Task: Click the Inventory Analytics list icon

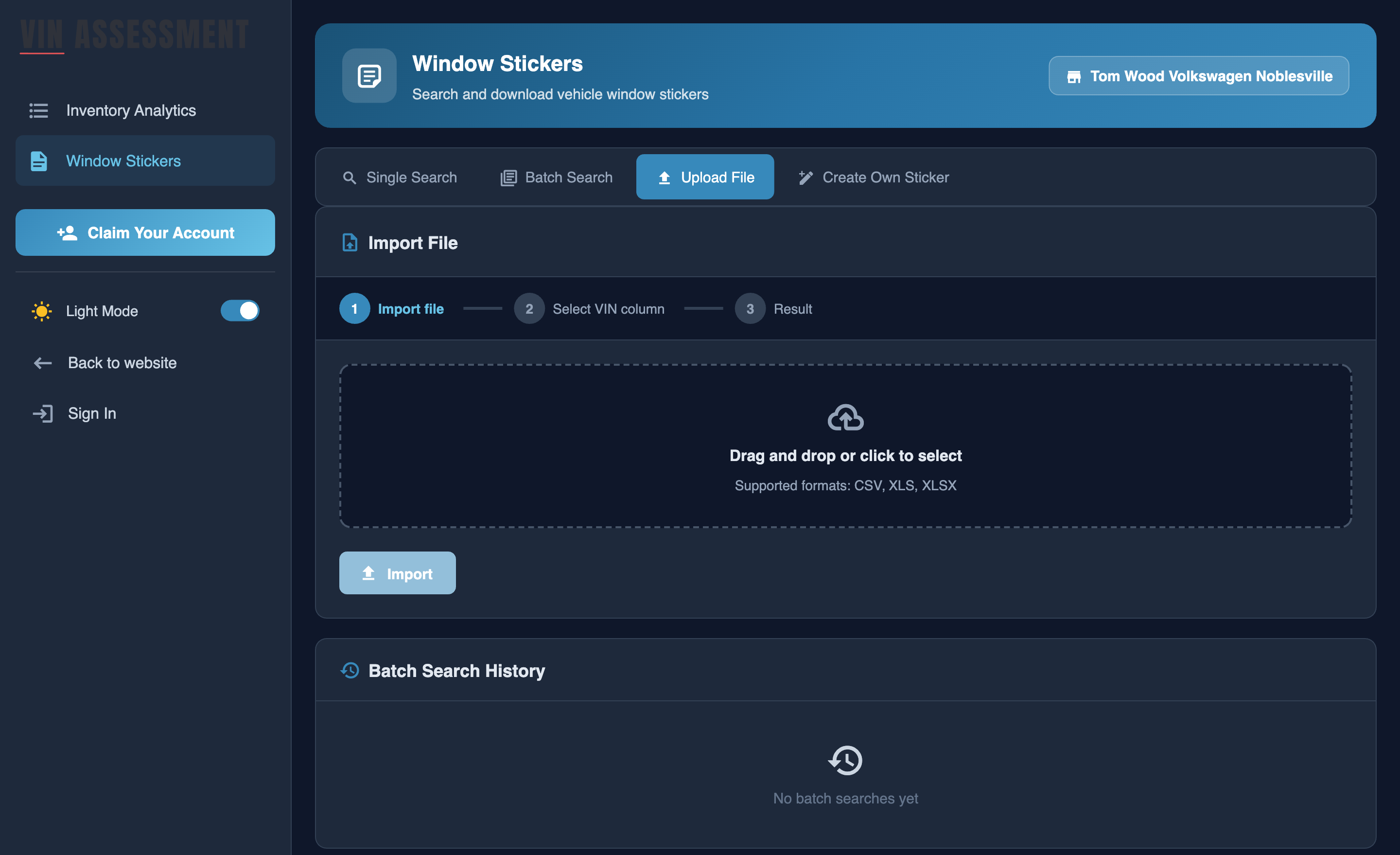Action: point(38,110)
